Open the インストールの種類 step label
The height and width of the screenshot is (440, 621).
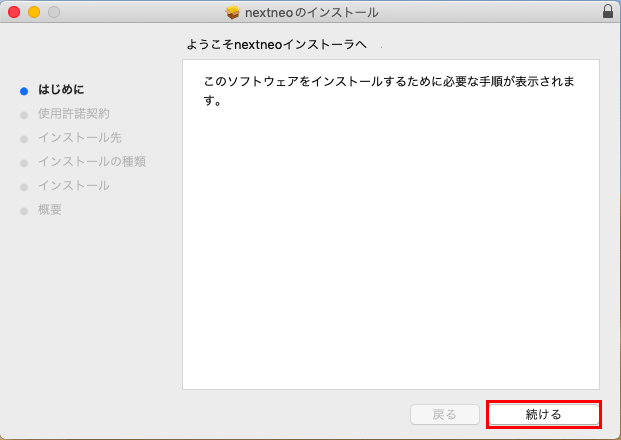tap(92, 162)
